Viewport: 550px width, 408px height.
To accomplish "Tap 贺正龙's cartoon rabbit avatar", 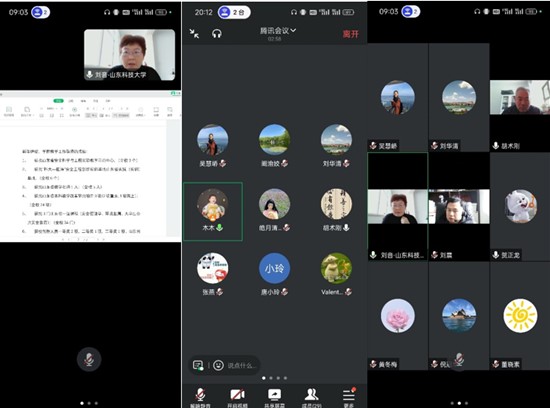I will pos(521,207).
